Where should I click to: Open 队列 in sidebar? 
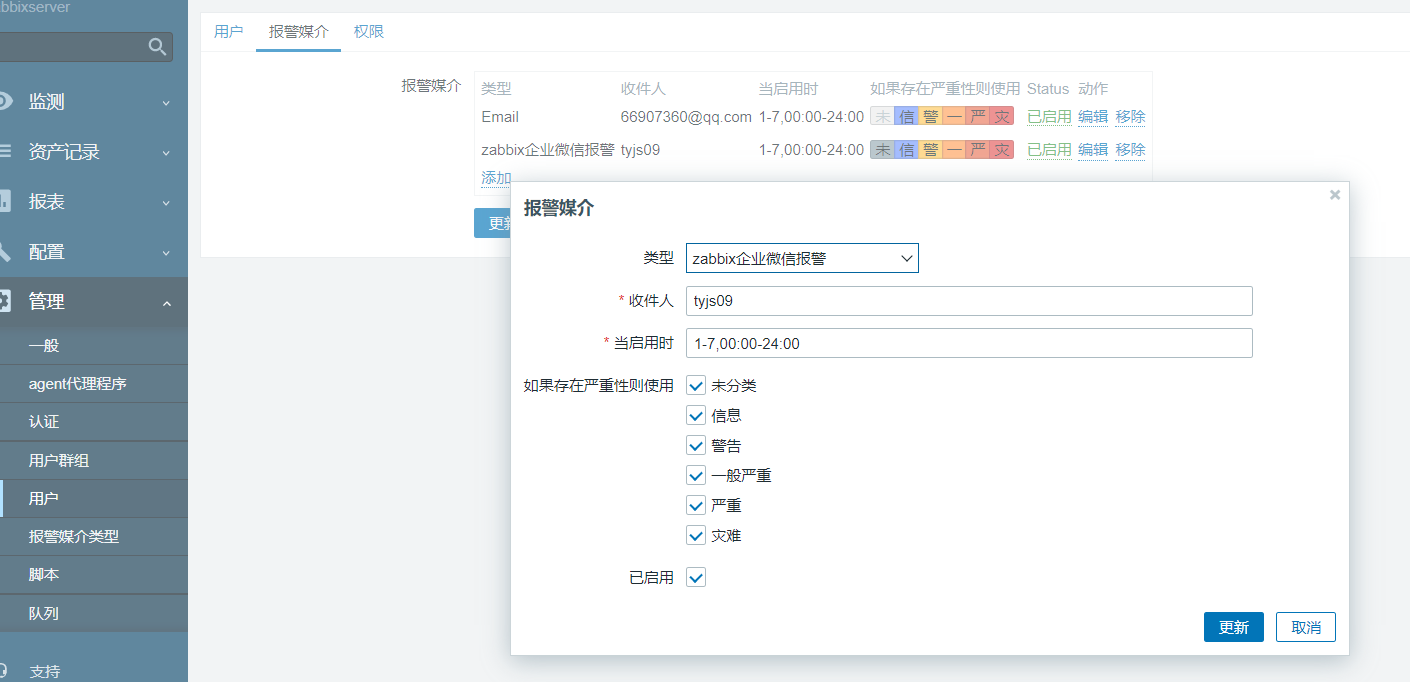click(94, 613)
